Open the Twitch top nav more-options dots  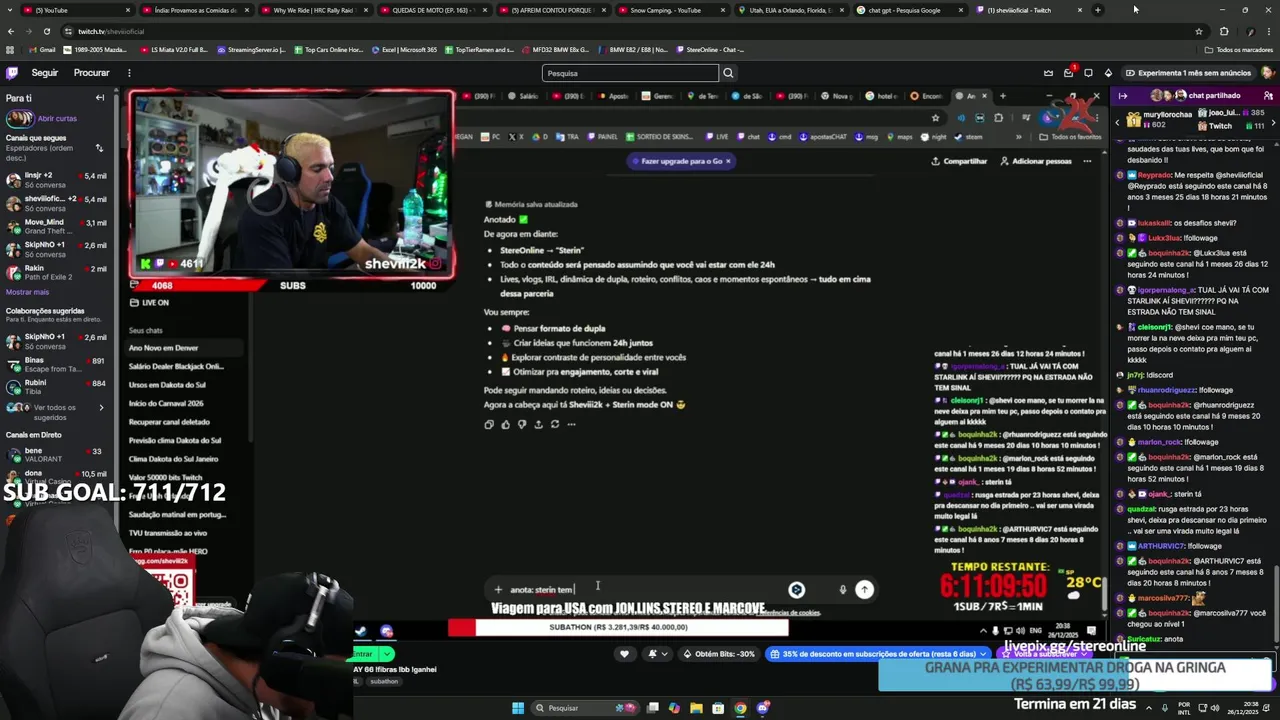tap(129, 73)
